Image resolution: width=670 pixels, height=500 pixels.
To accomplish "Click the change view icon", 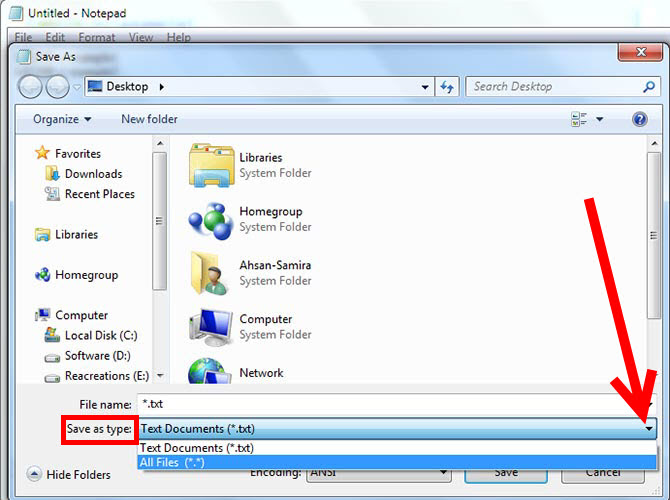I will pos(579,119).
